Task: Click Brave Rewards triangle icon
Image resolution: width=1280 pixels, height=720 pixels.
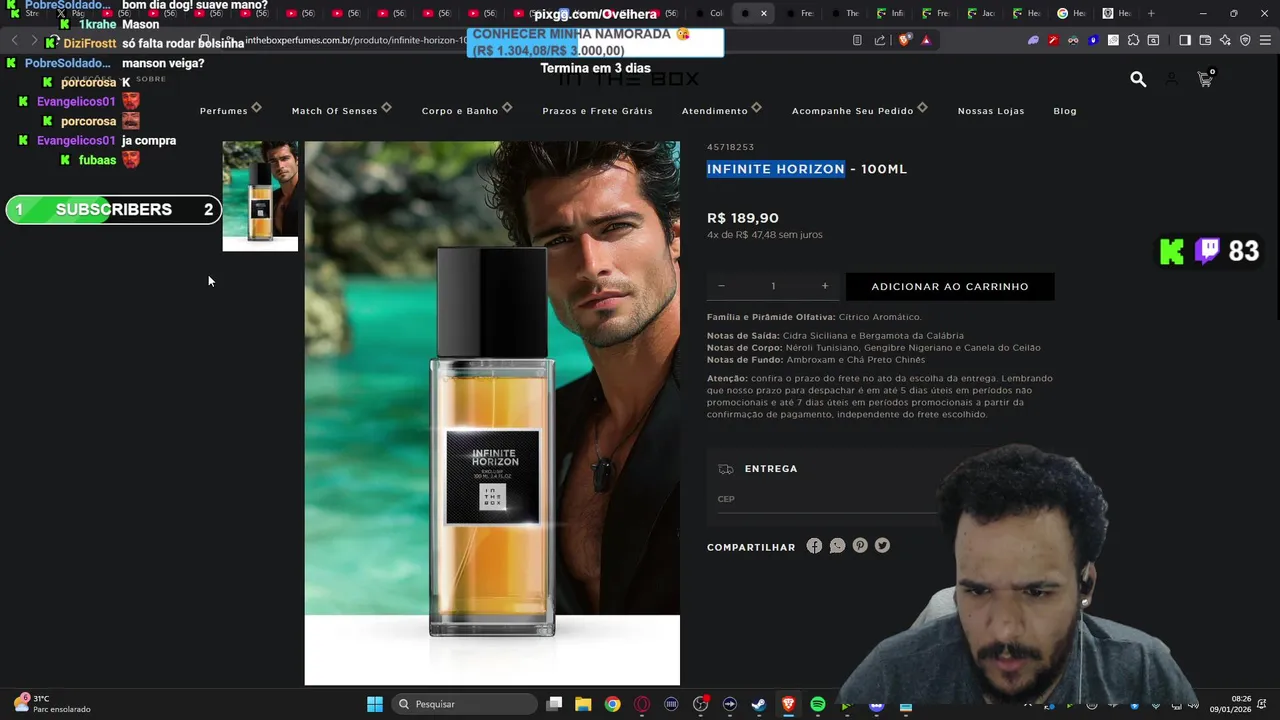Action: [926, 40]
